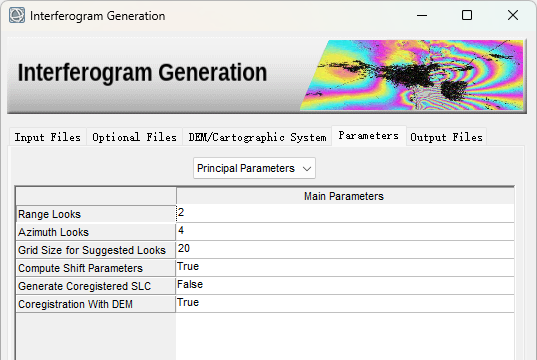
Task: Select the Grid Size for Suggested Looks label
Action: (96, 250)
